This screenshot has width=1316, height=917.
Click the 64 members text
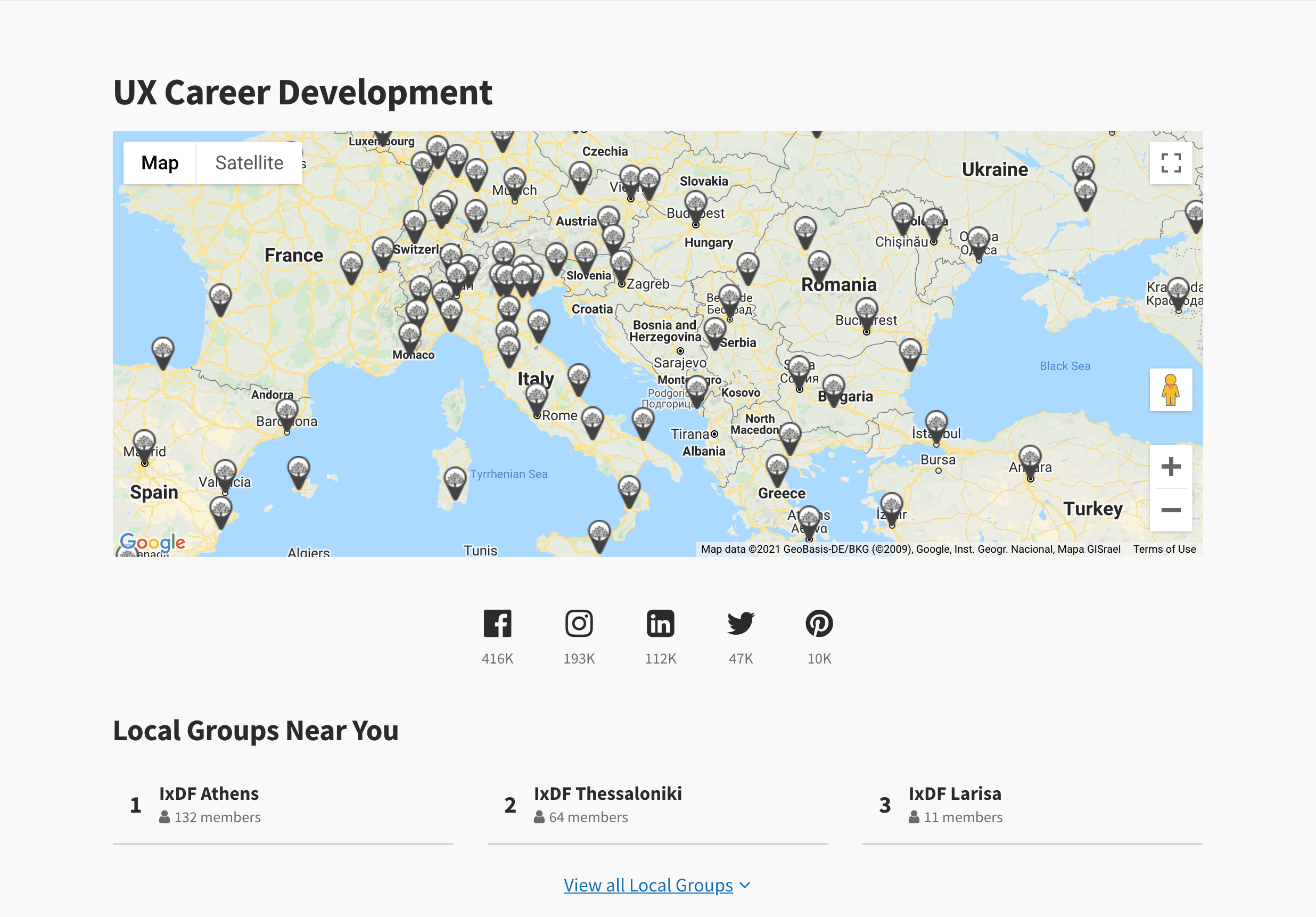pos(588,817)
